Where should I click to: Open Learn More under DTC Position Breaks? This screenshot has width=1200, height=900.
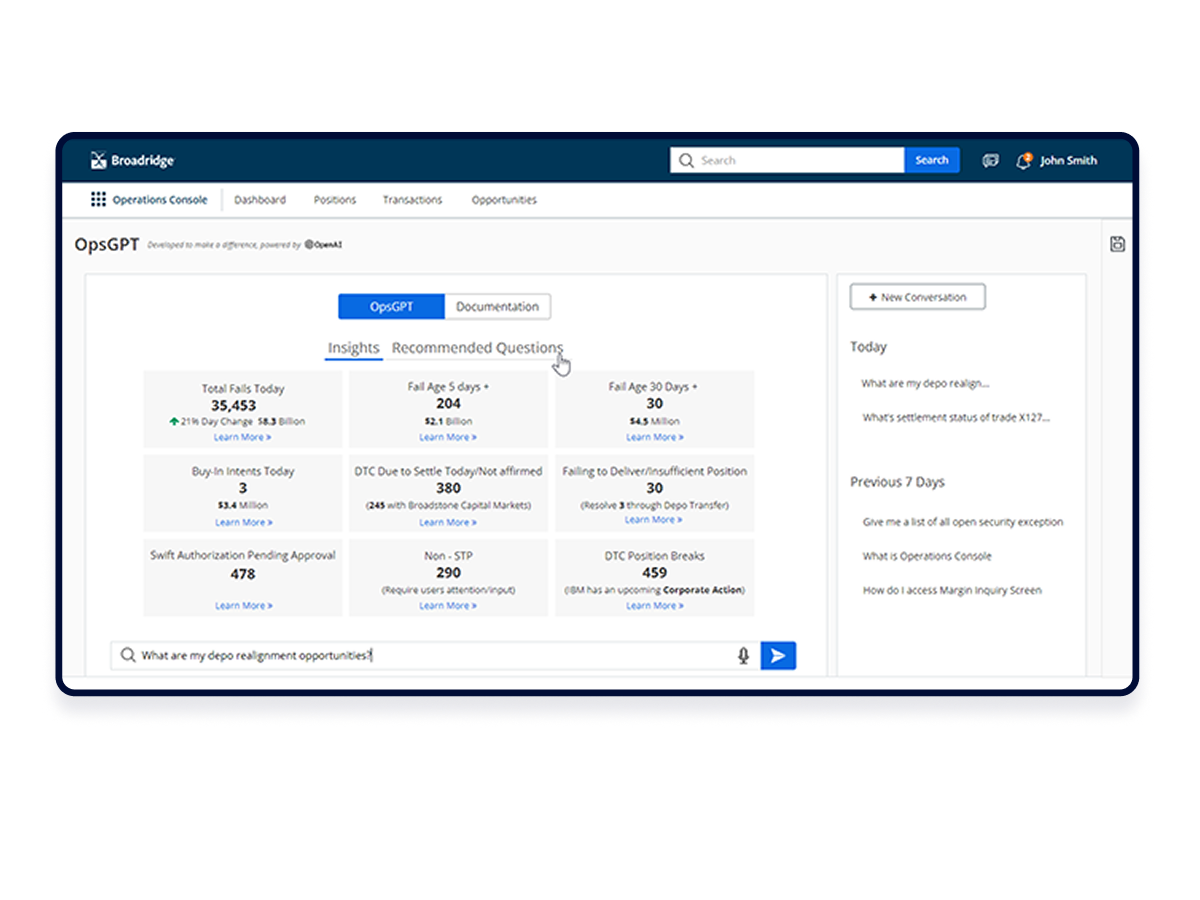click(655, 605)
